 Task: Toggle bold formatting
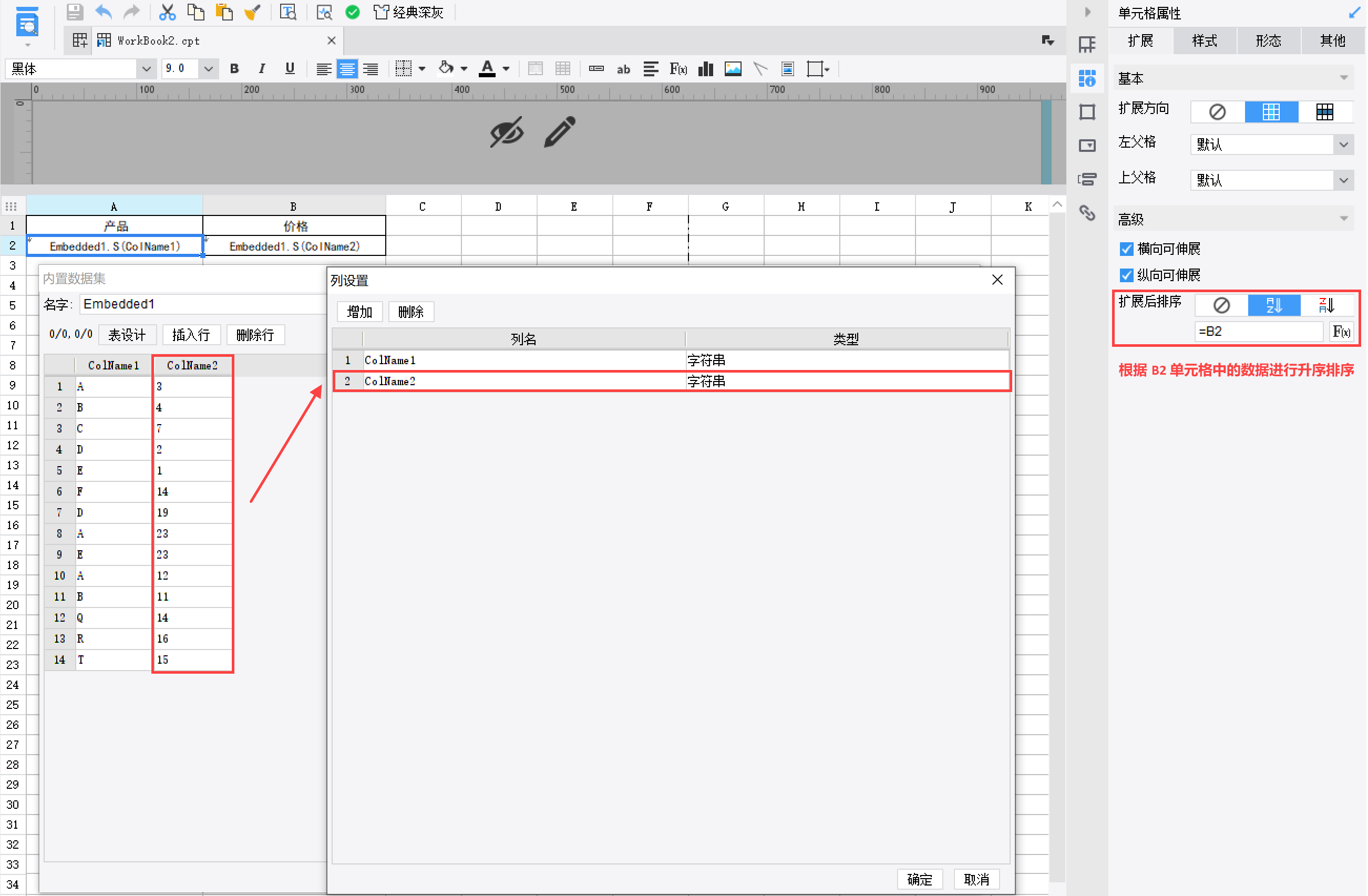click(234, 69)
